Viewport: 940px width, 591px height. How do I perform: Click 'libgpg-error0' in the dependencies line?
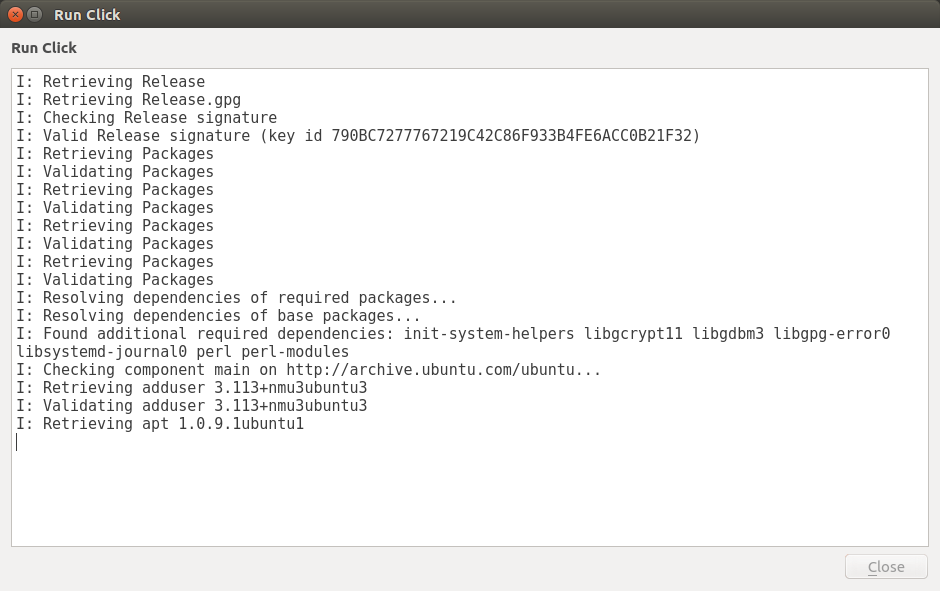(832, 334)
